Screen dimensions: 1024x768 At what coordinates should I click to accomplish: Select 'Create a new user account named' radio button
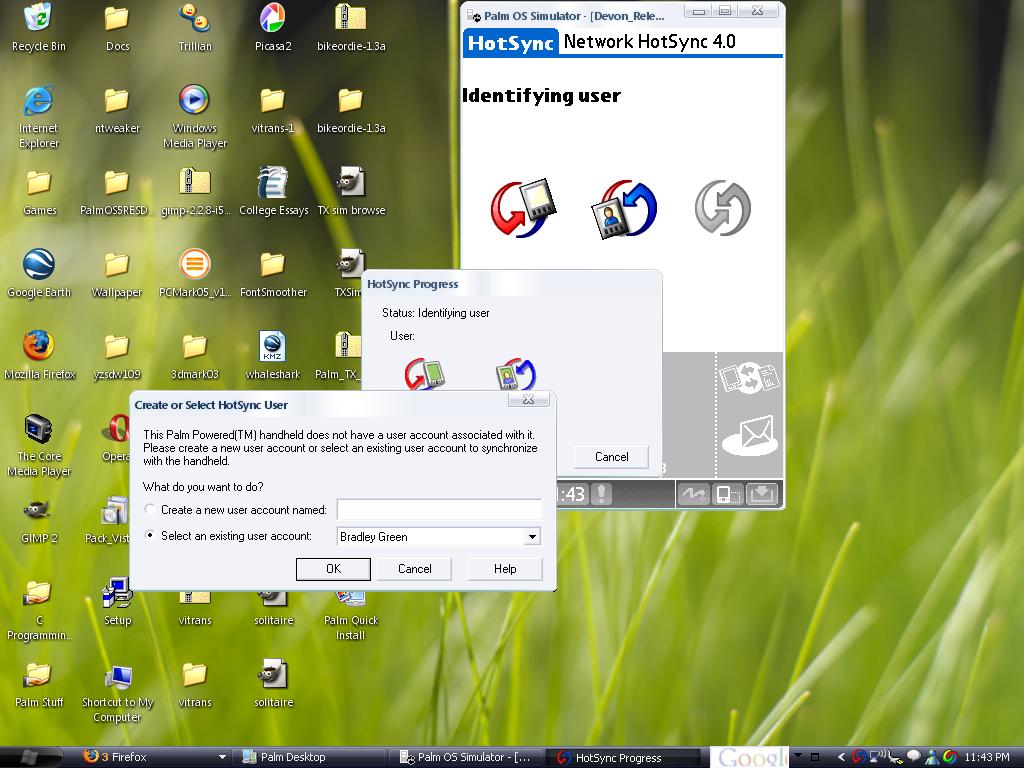[x=150, y=509]
